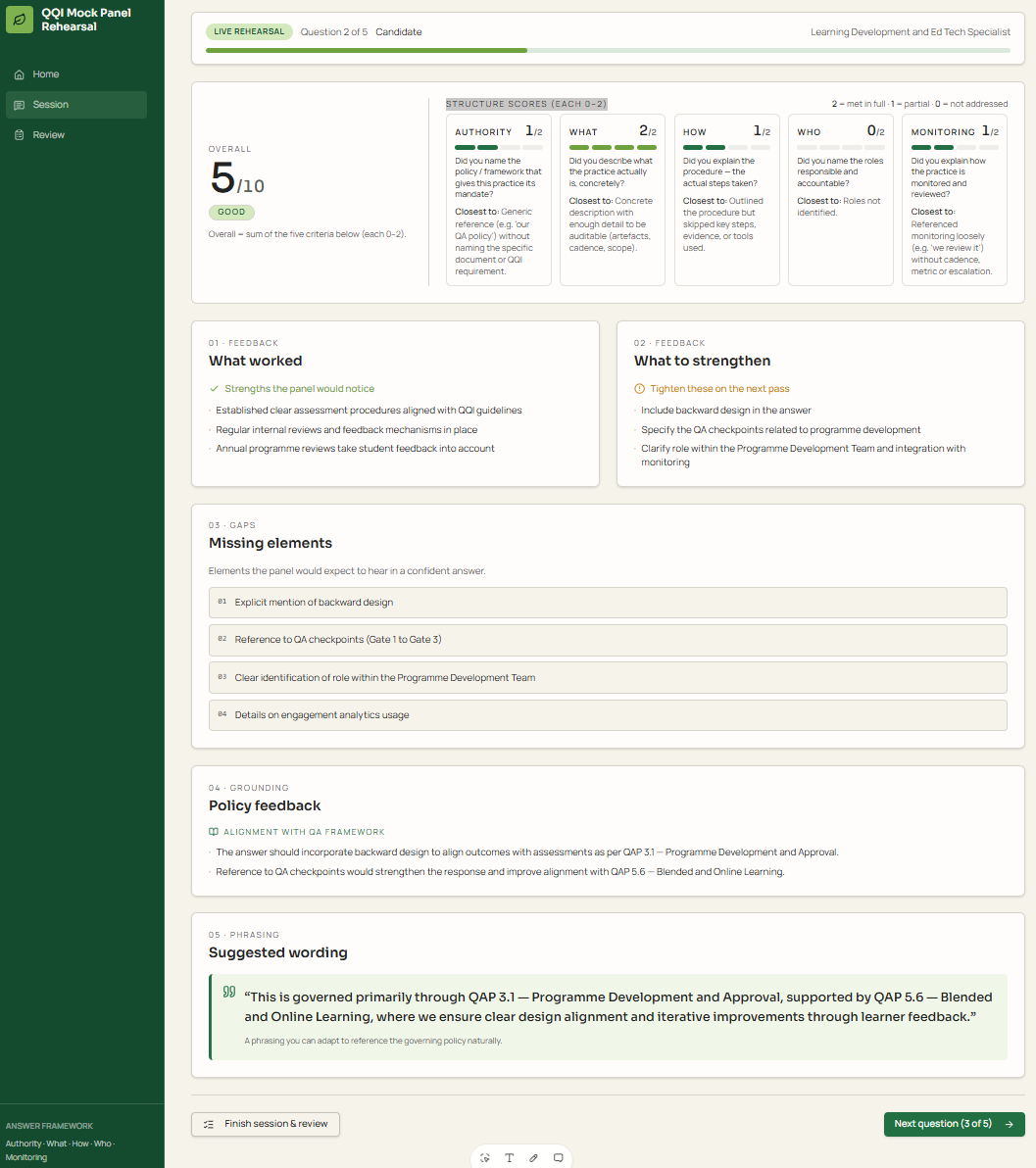Select the 'Explicit mention of backward design' row
This screenshot has width=1036, height=1168.
point(609,603)
